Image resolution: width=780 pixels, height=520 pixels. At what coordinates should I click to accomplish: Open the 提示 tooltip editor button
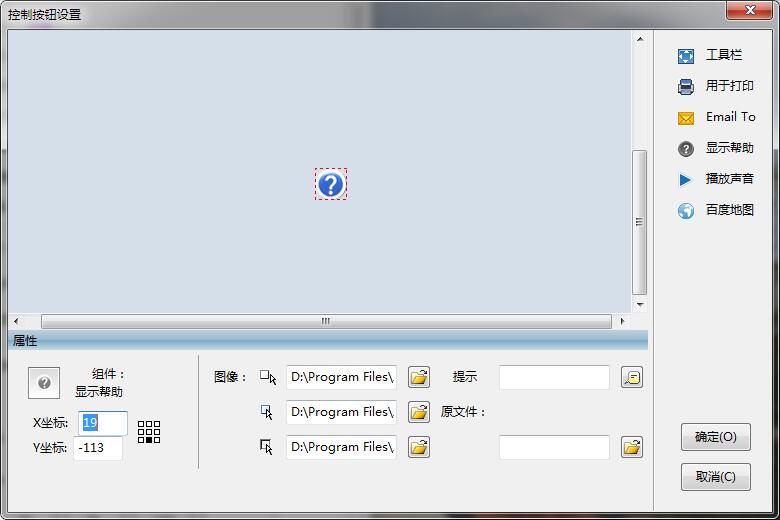[x=631, y=377]
